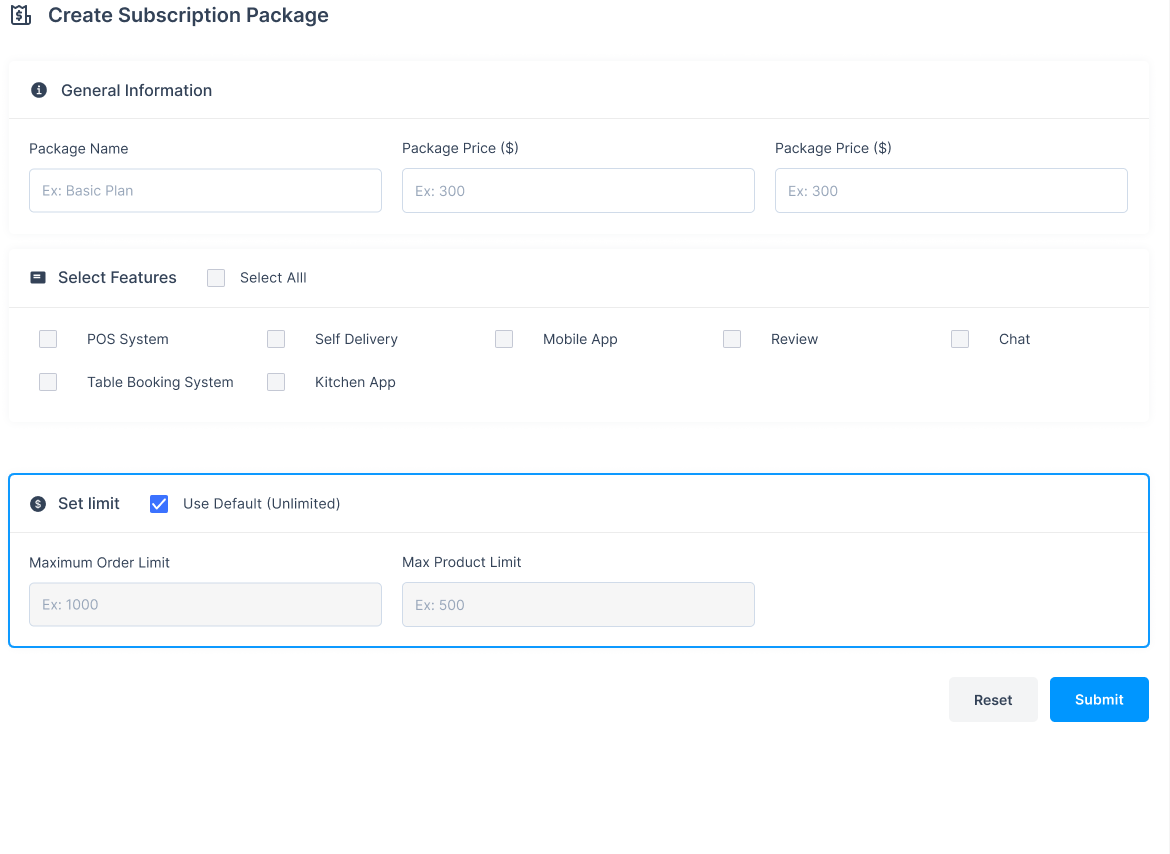Click the middle Package Price input field
1170x854 pixels.
click(578, 190)
